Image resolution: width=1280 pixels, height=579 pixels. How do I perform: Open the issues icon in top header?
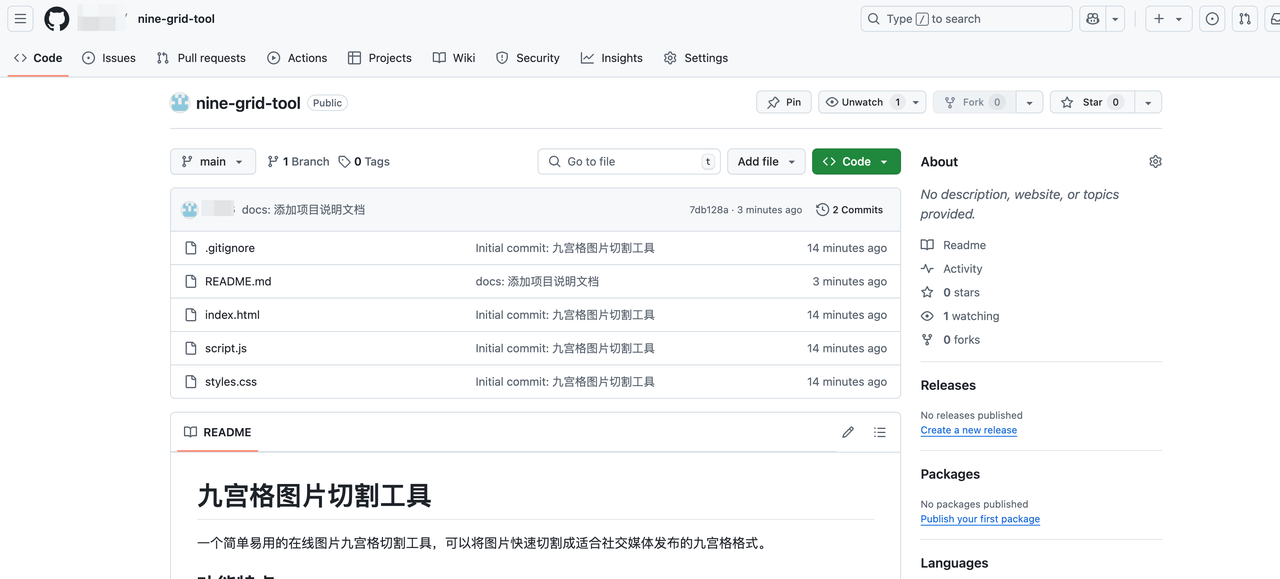pyautogui.click(x=1212, y=19)
